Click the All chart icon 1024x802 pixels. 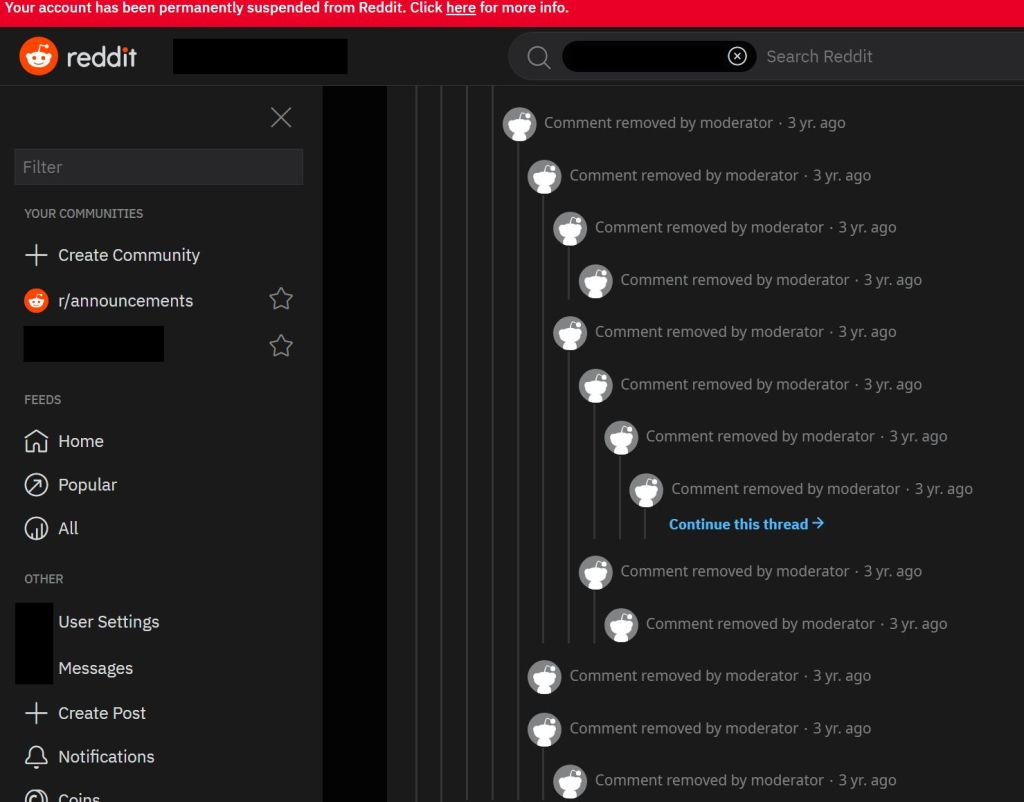tap(36, 528)
